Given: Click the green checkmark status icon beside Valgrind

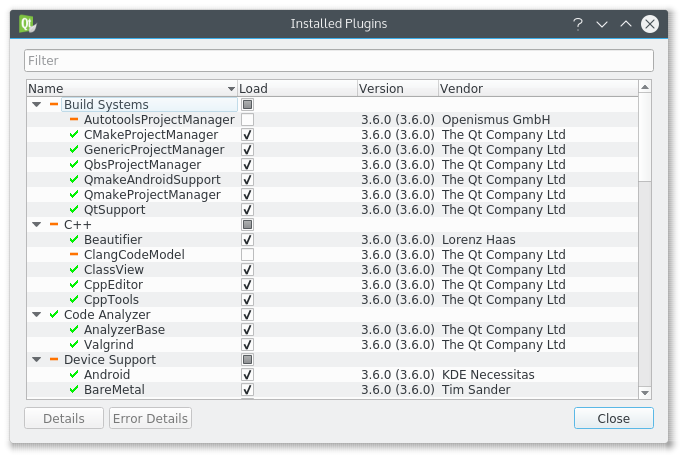Looking at the screenshot, I should (74, 344).
